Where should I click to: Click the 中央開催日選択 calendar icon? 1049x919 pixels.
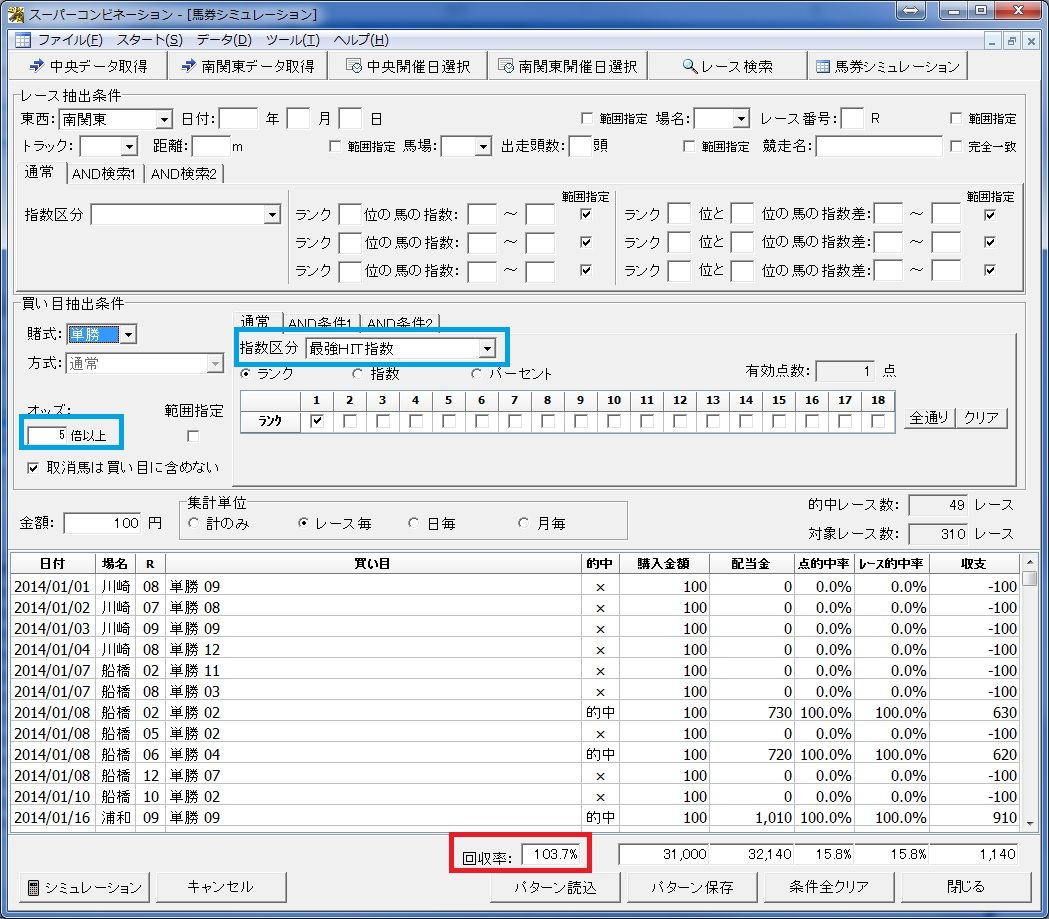pyautogui.click(x=354, y=66)
